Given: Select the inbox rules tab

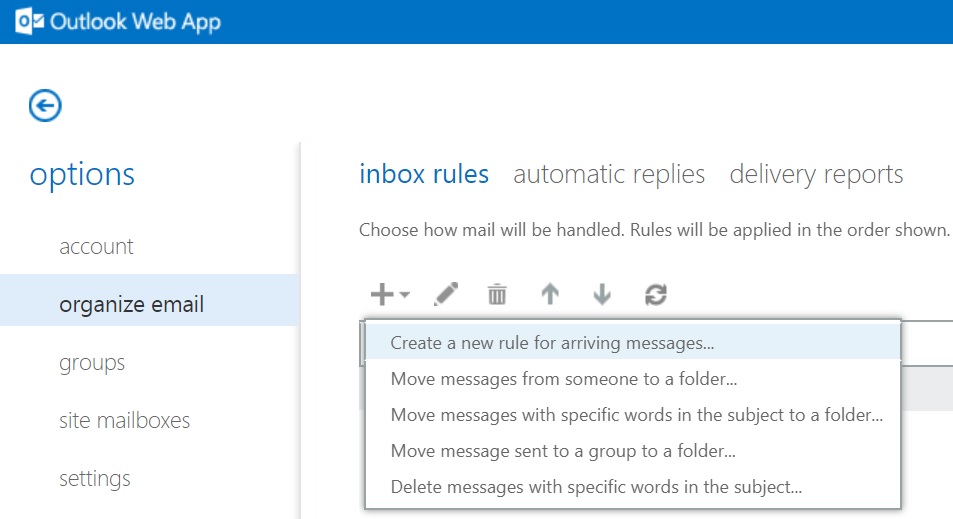Looking at the screenshot, I should click(424, 174).
